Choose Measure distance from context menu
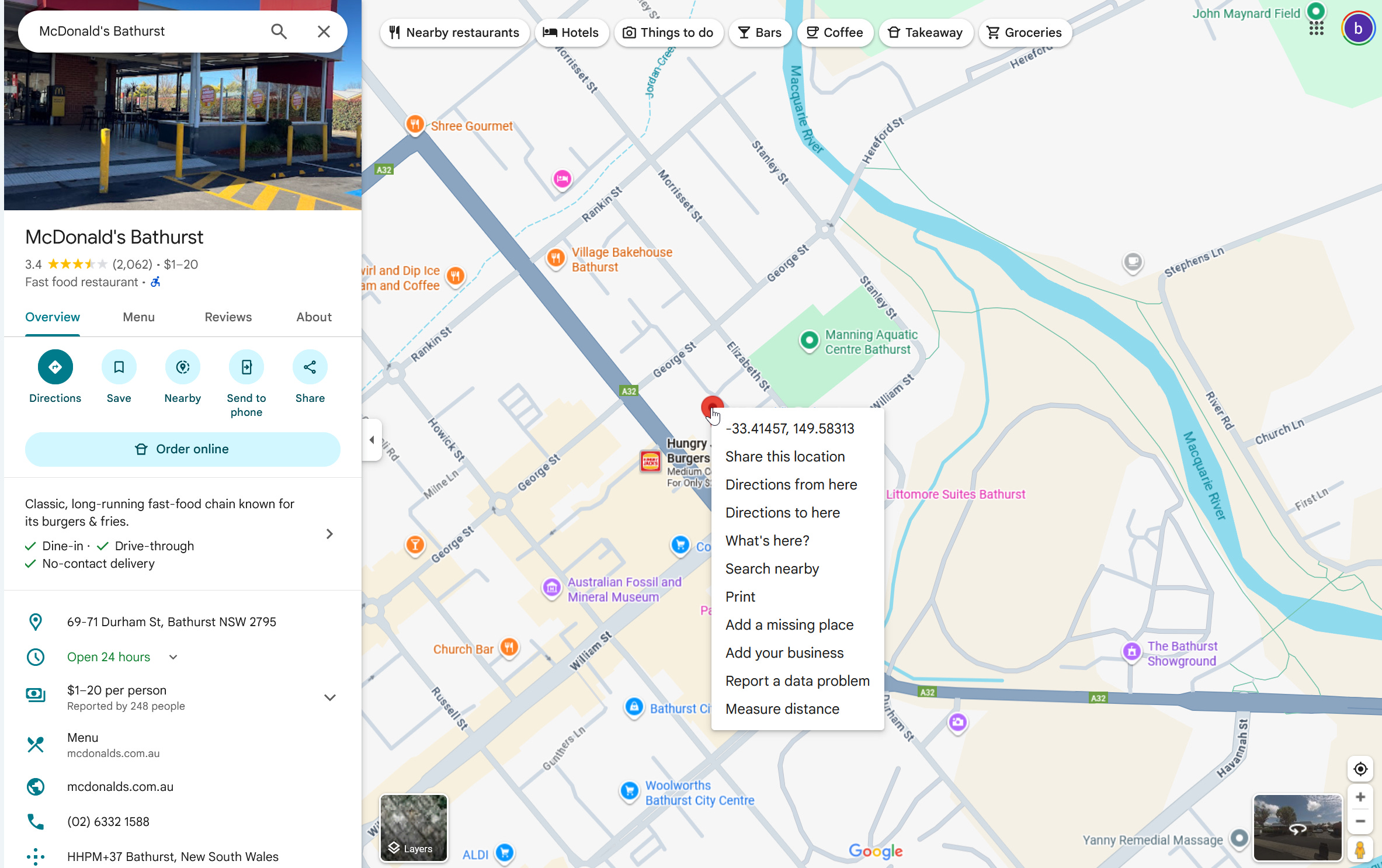Viewport: 1382px width, 868px height. click(x=782, y=709)
